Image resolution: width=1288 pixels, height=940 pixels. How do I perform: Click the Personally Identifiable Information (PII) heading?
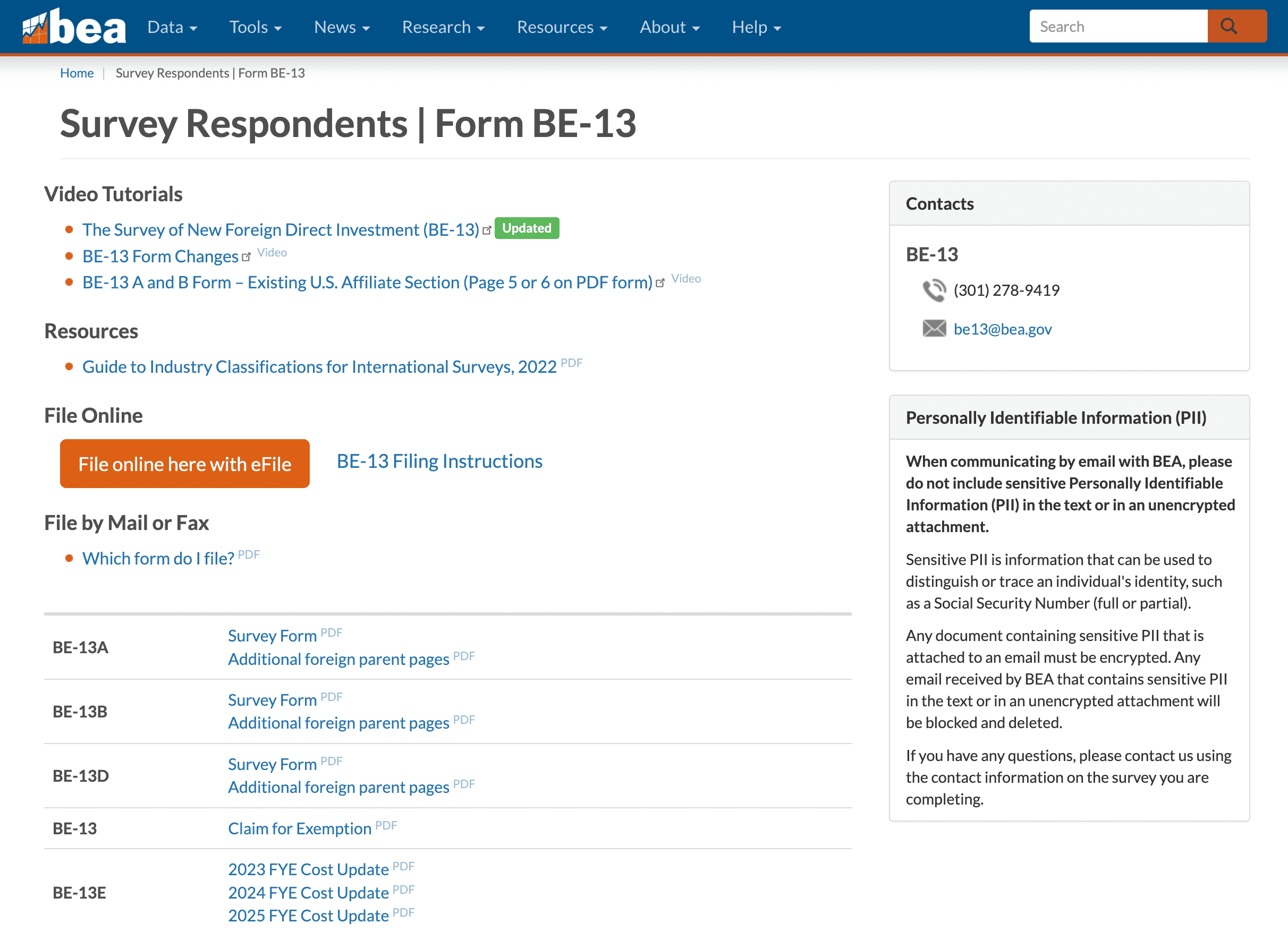[1056, 418]
